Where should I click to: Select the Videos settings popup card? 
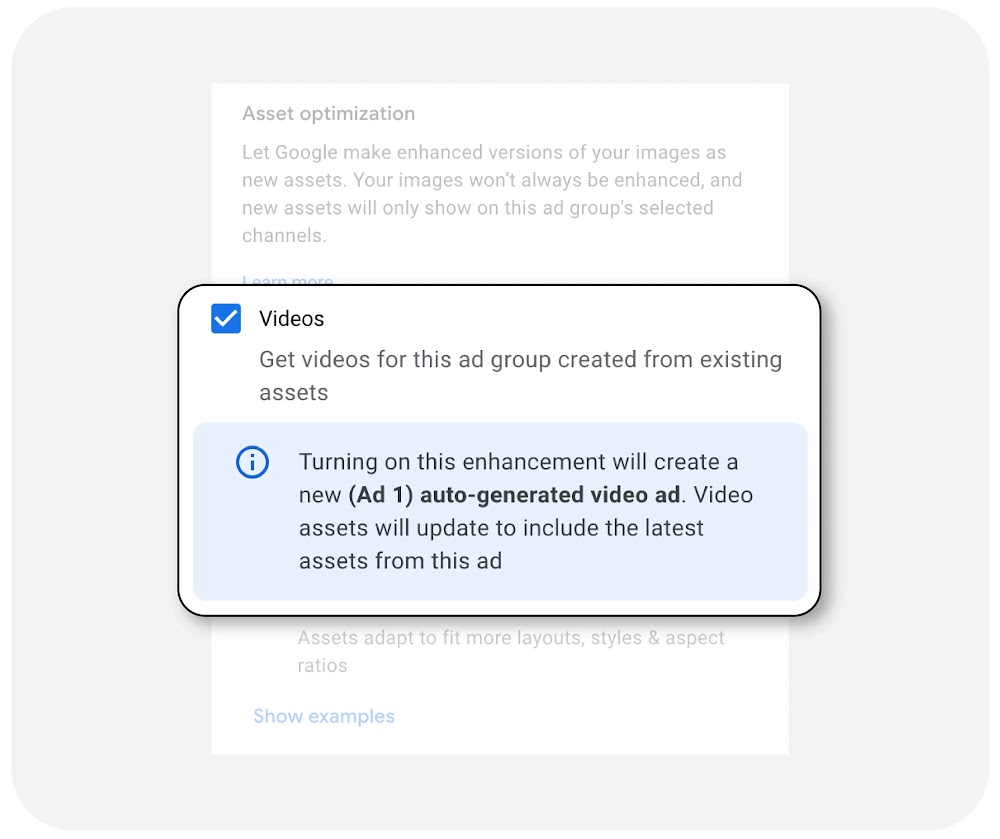[x=500, y=450]
